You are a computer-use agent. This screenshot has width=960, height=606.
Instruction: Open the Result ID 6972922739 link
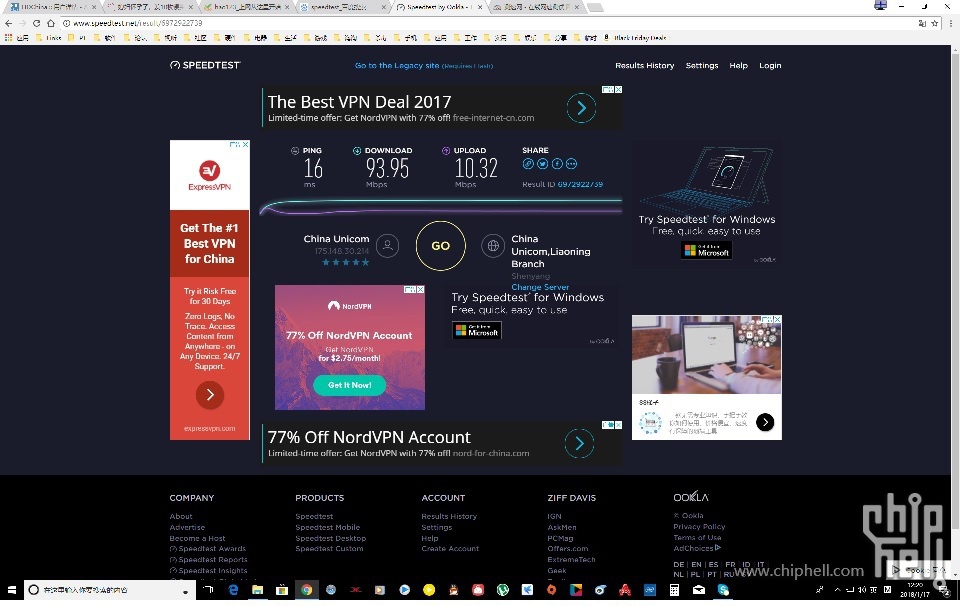[580, 184]
